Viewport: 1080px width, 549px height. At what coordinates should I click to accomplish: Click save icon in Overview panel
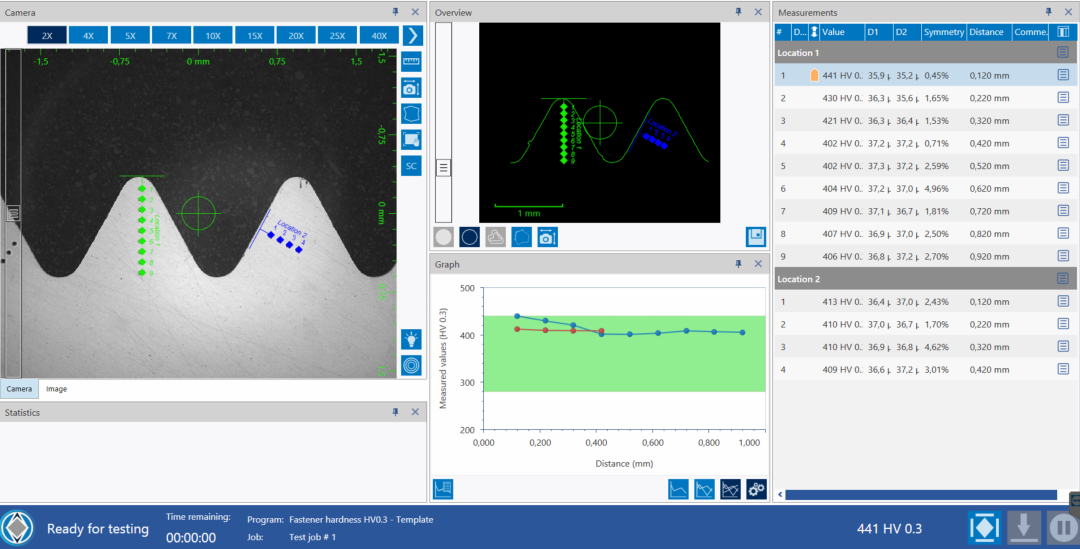[x=756, y=237]
